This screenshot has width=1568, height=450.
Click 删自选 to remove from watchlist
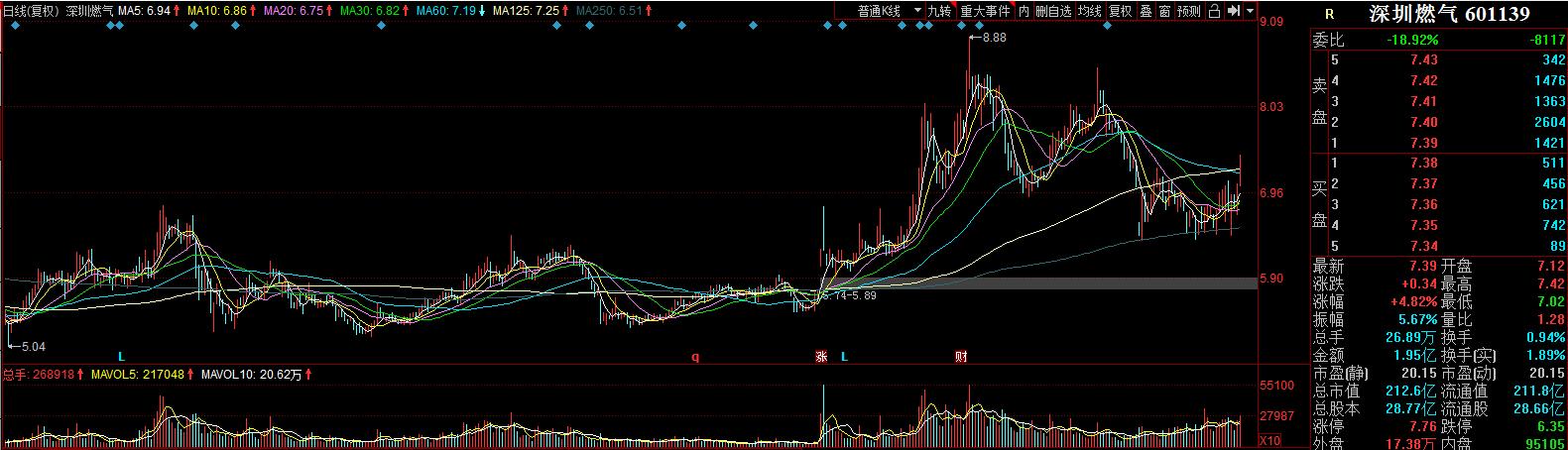click(x=1053, y=11)
